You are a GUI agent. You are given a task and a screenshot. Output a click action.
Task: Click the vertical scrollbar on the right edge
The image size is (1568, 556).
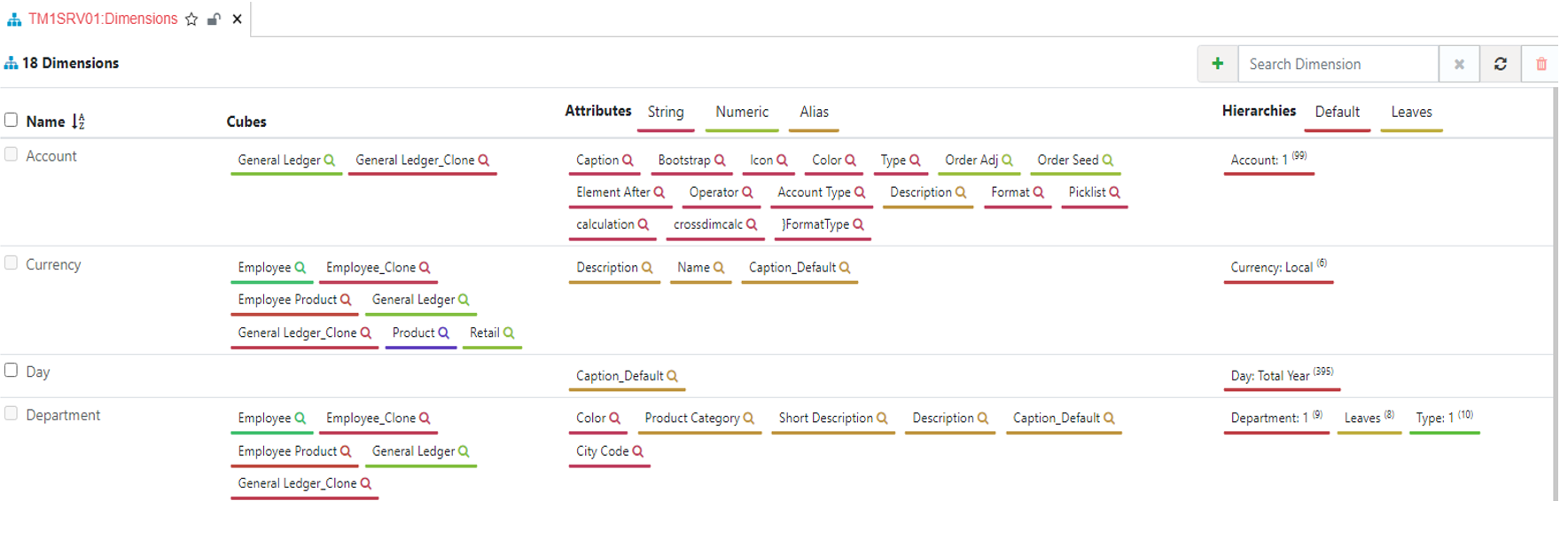pos(1556,293)
